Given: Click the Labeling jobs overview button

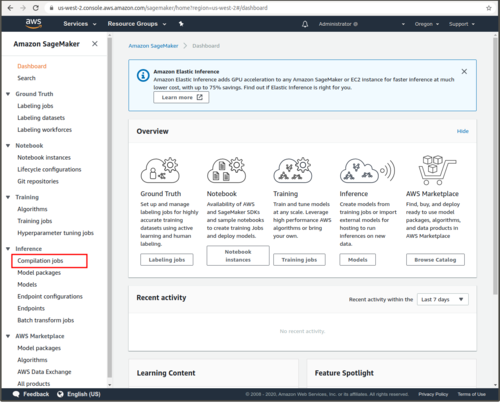Looking at the screenshot, I should pyautogui.click(x=167, y=260).
